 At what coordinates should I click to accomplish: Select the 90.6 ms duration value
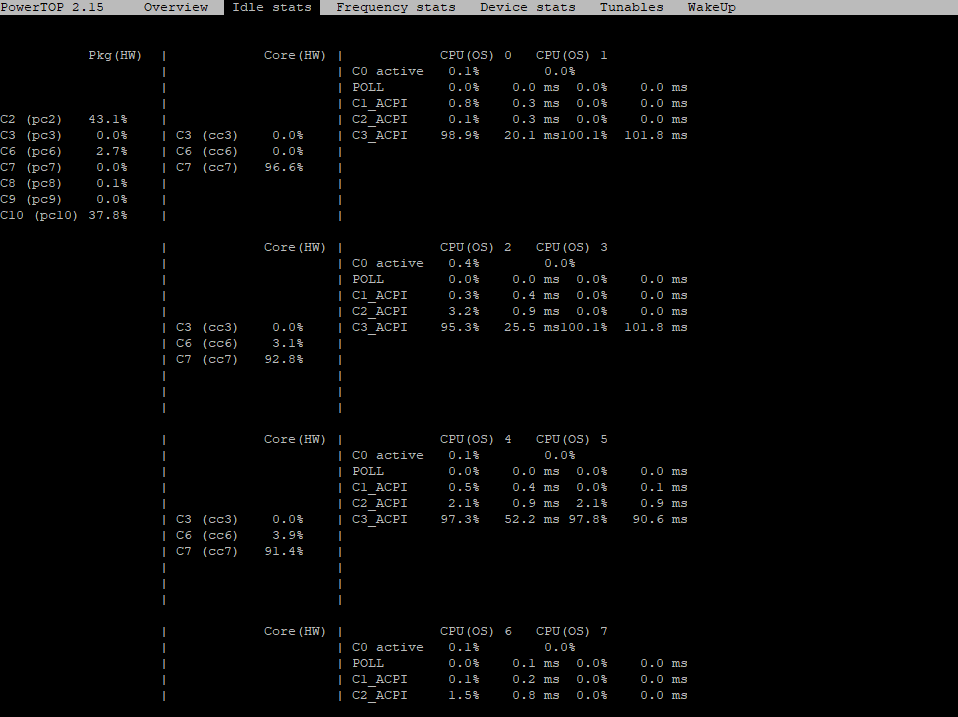[660, 520]
